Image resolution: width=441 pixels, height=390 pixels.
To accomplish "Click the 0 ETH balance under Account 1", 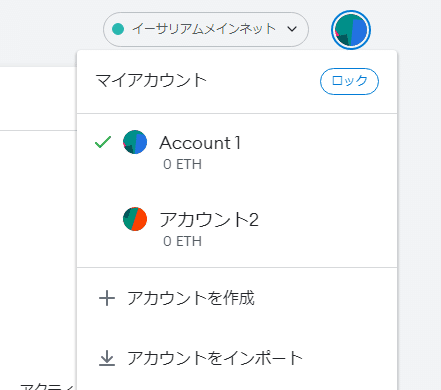I will (182, 164).
